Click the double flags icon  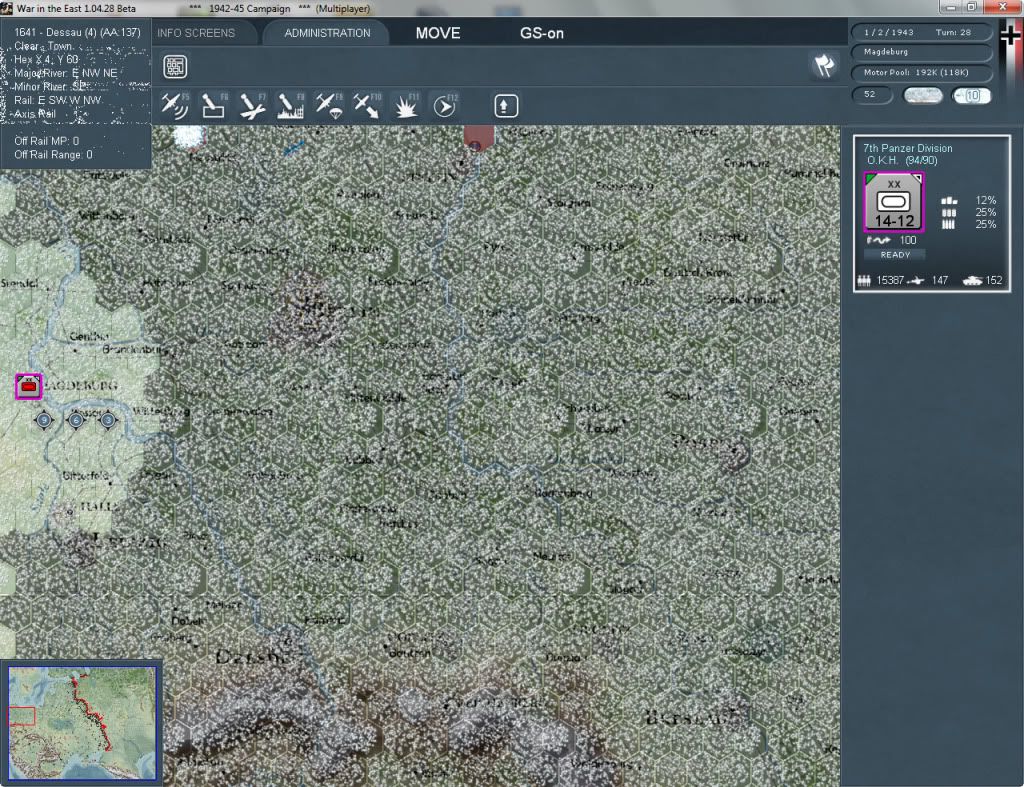coord(824,65)
